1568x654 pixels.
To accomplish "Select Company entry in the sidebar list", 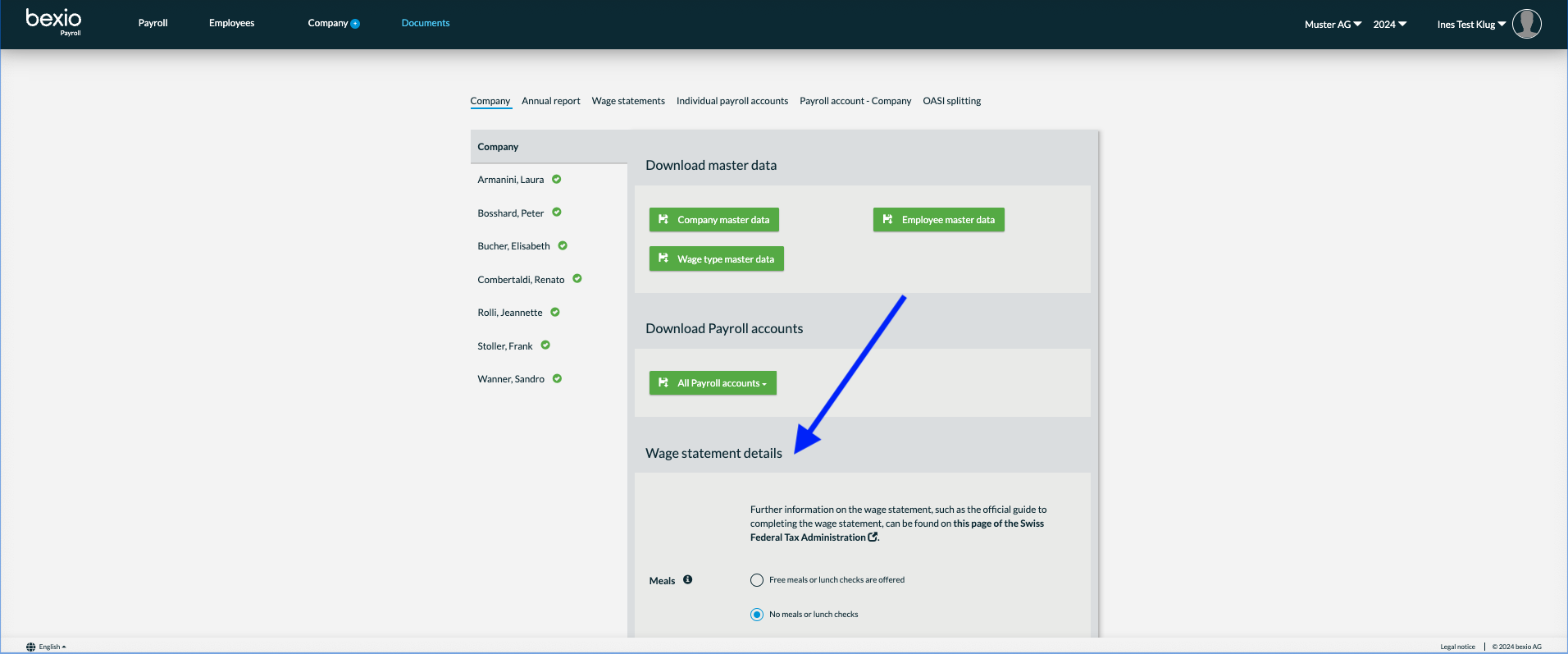I will tap(549, 147).
